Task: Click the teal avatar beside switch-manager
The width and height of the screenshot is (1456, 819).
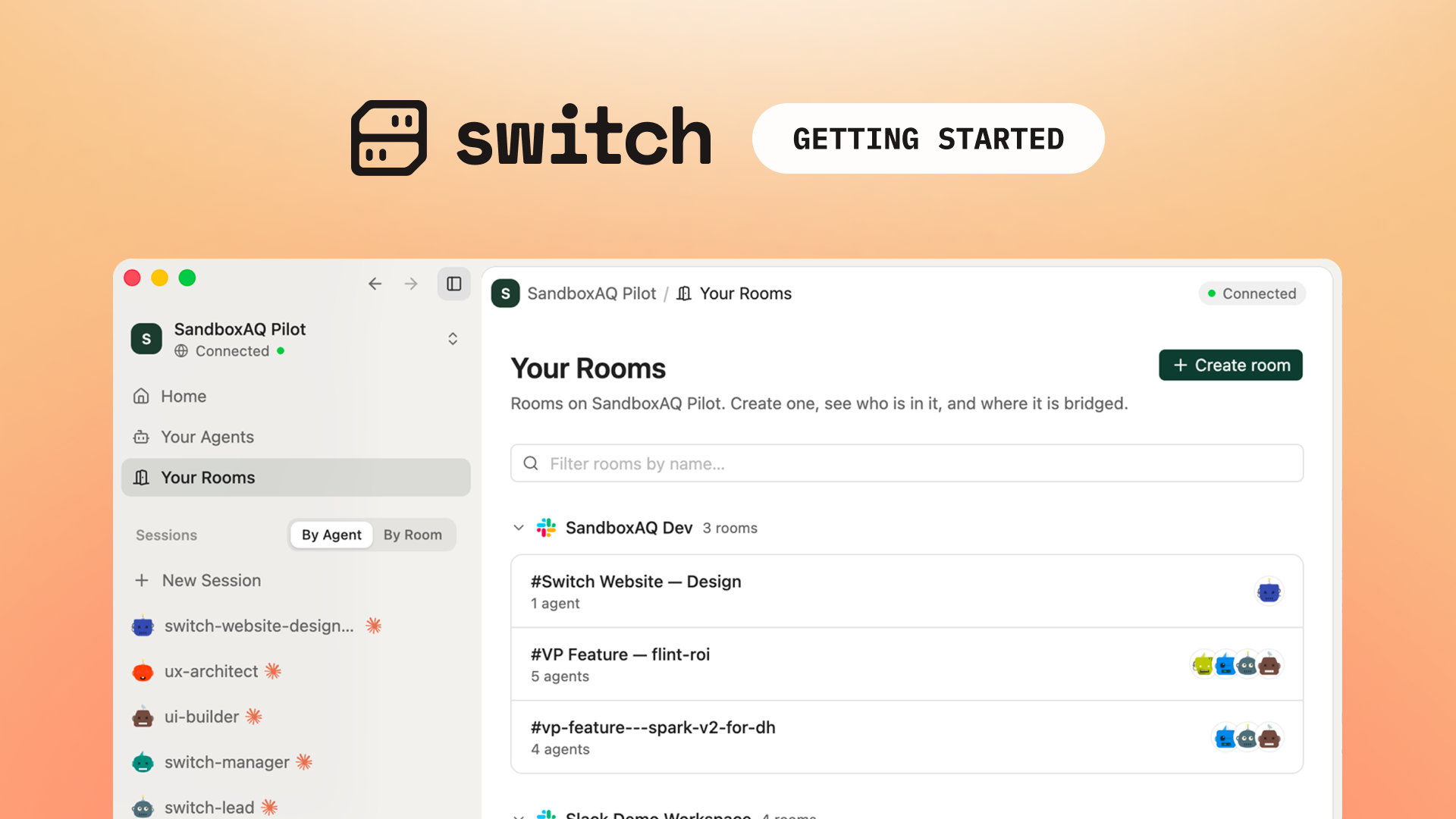Action: tap(143, 763)
